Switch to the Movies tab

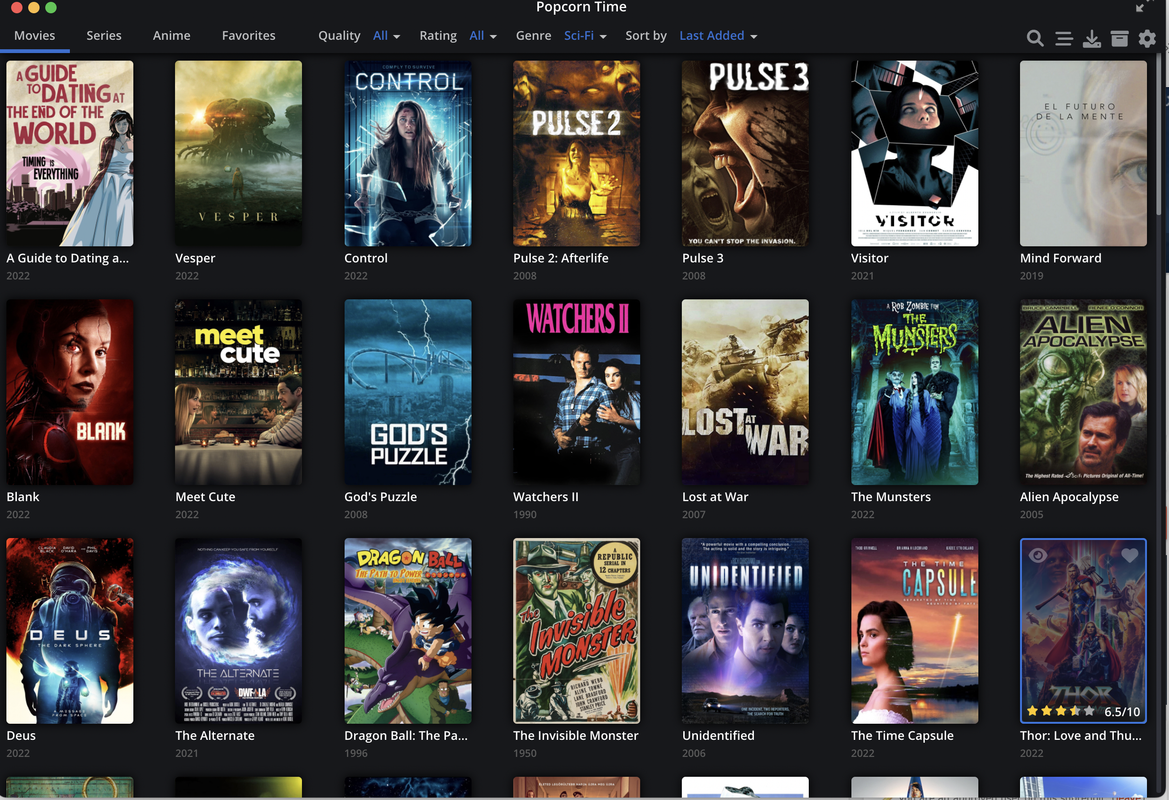click(x=34, y=36)
